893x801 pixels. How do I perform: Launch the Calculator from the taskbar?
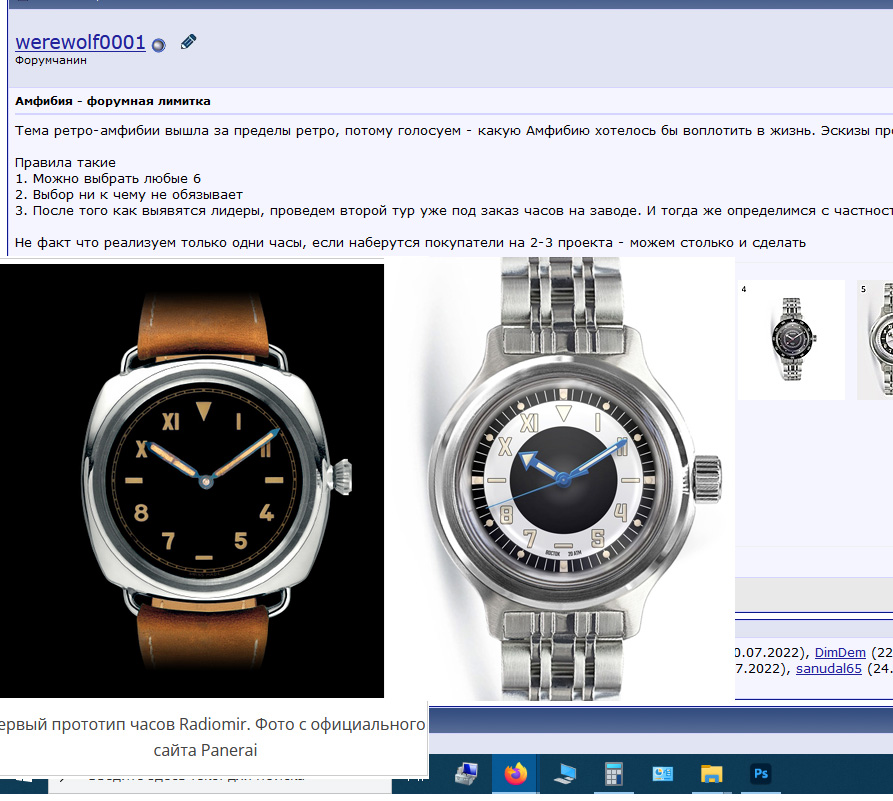614,774
